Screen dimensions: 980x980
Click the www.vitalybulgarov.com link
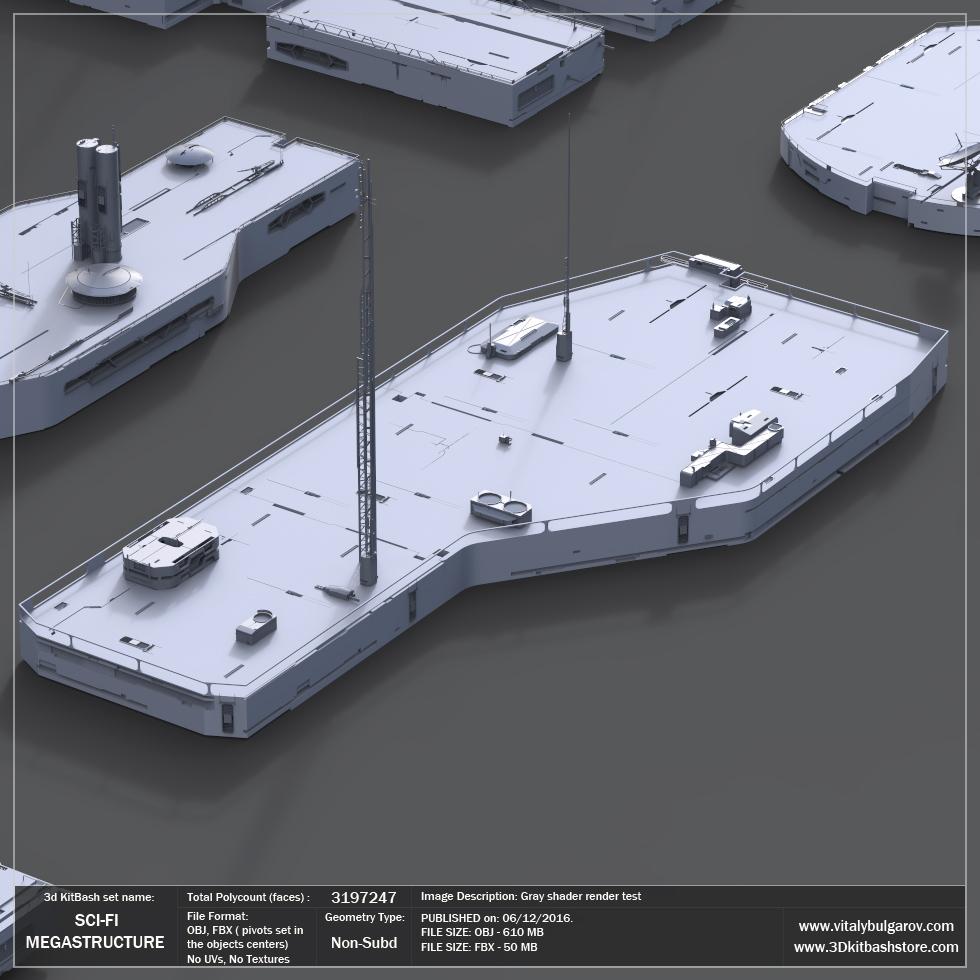876,926
